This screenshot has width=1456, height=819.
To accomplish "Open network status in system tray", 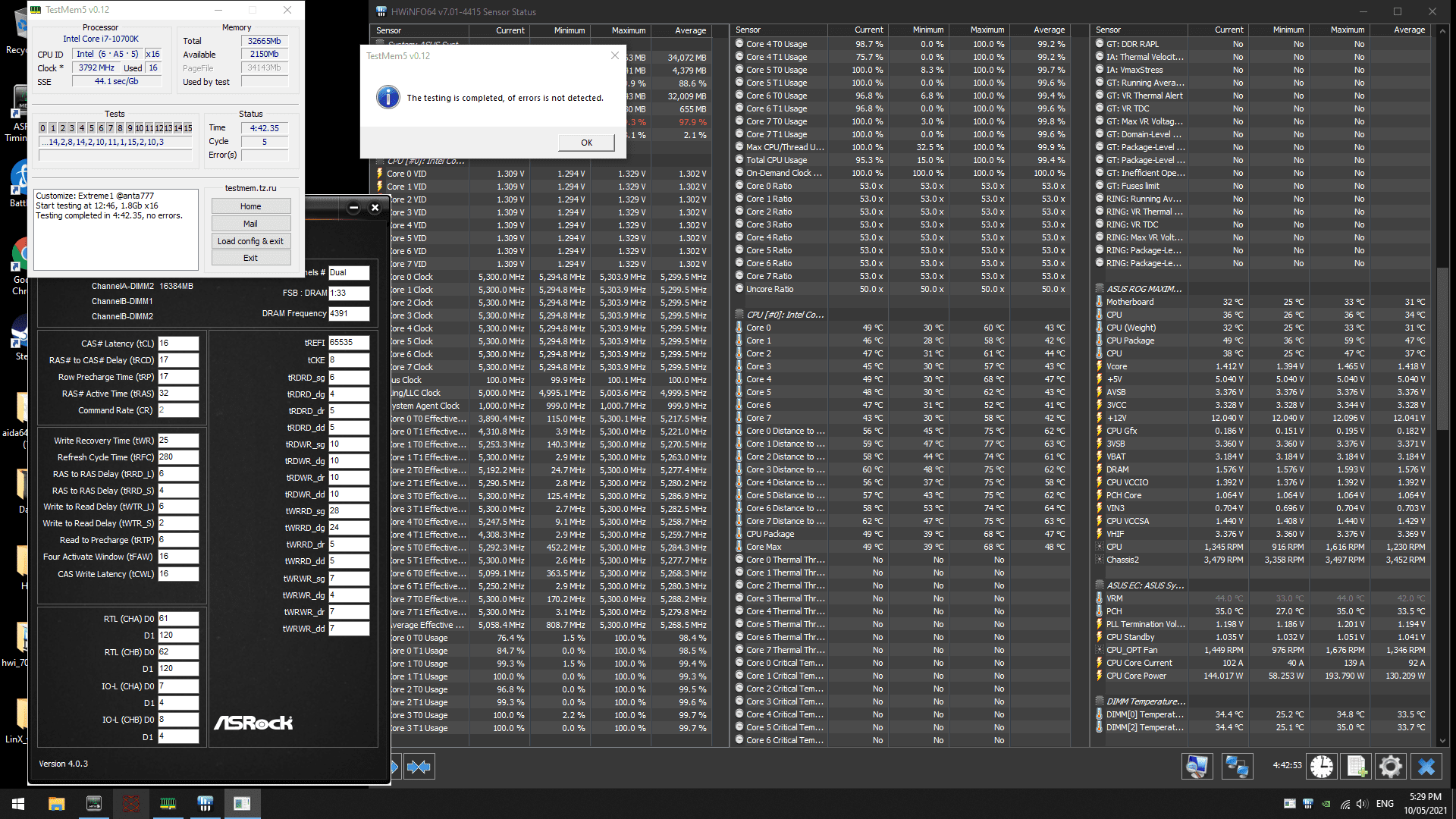I will pos(1345,804).
